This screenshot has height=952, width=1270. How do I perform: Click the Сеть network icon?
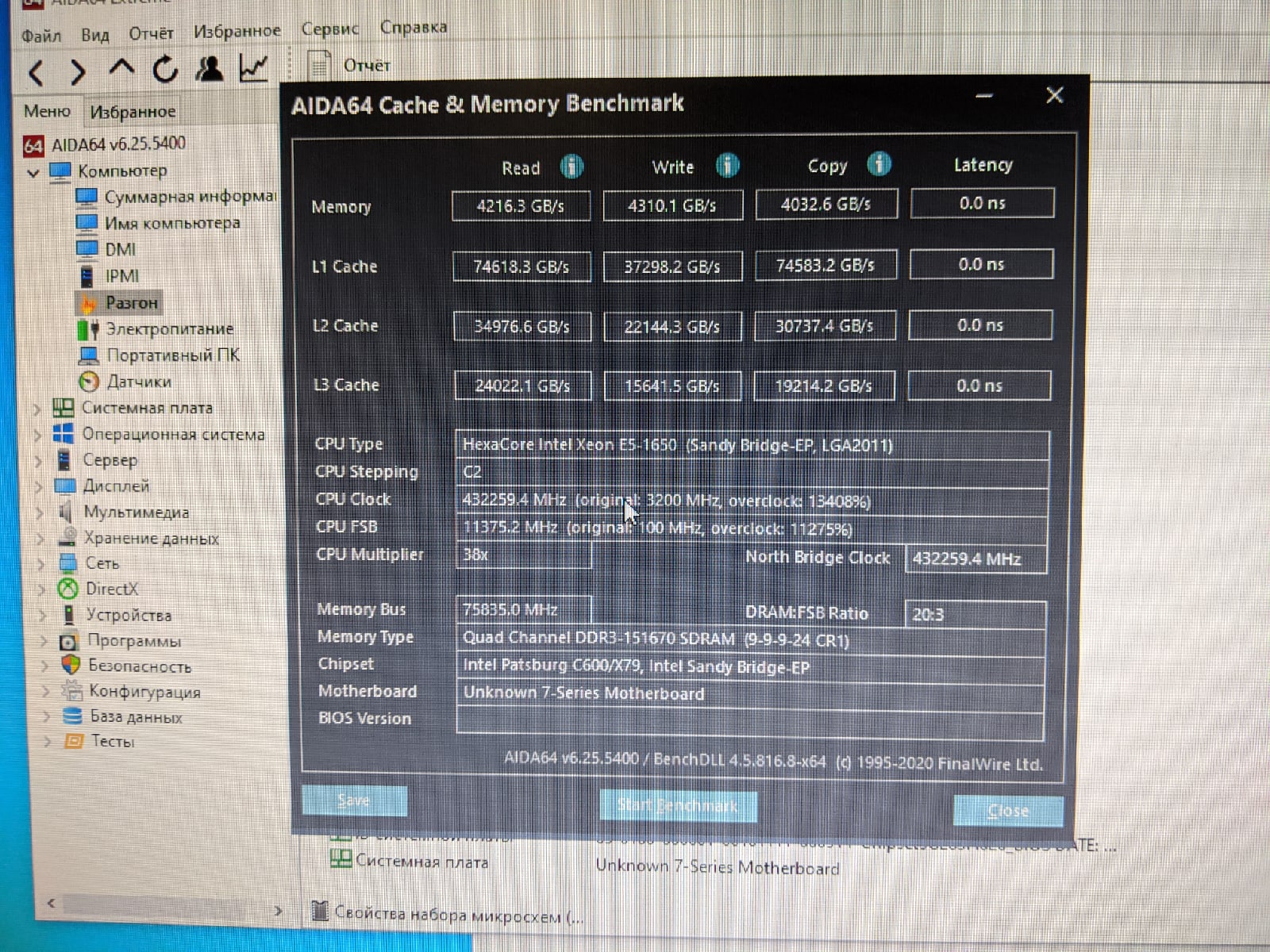pos(68,563)
